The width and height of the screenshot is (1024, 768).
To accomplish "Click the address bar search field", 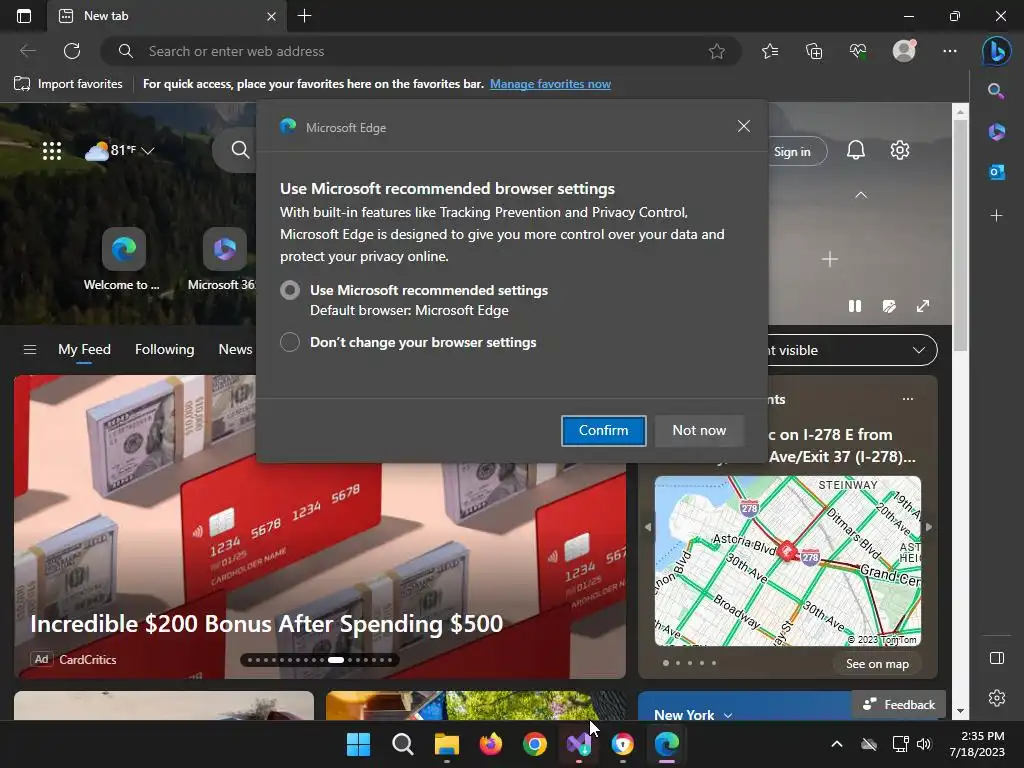I will pos(421,51).
